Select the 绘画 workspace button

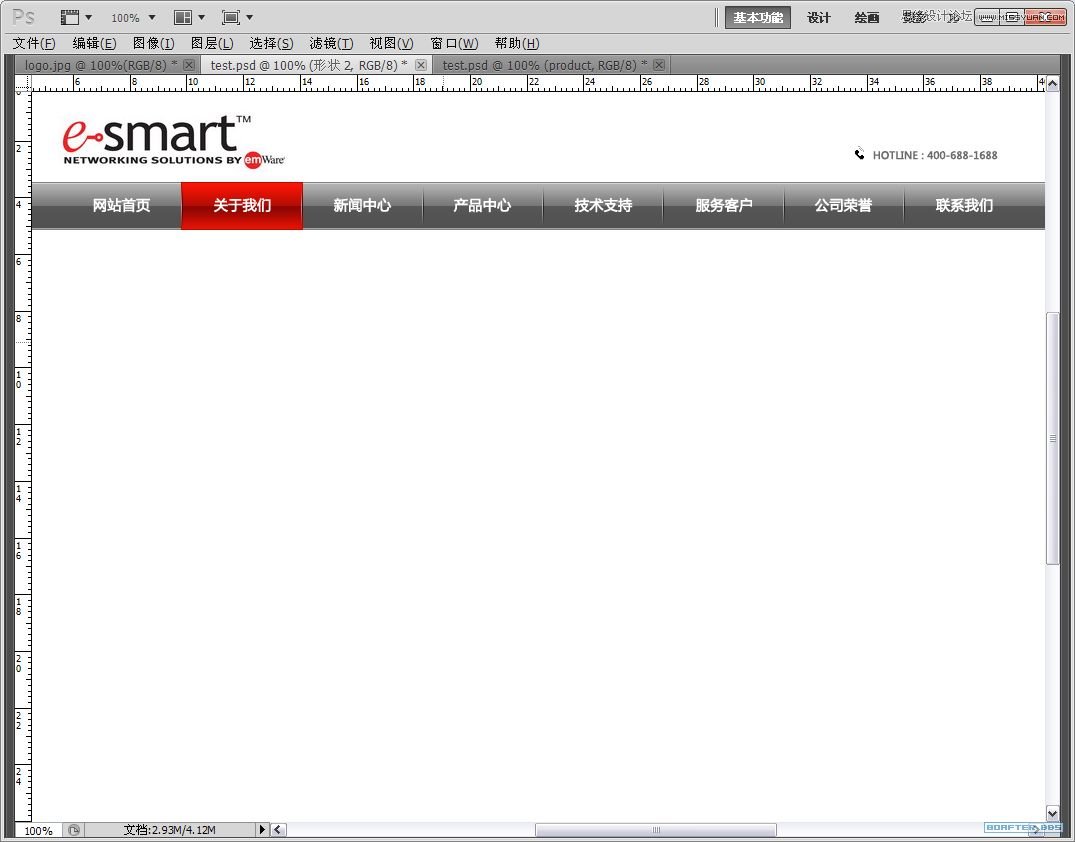pyautogui.click(x=867, y=18)
